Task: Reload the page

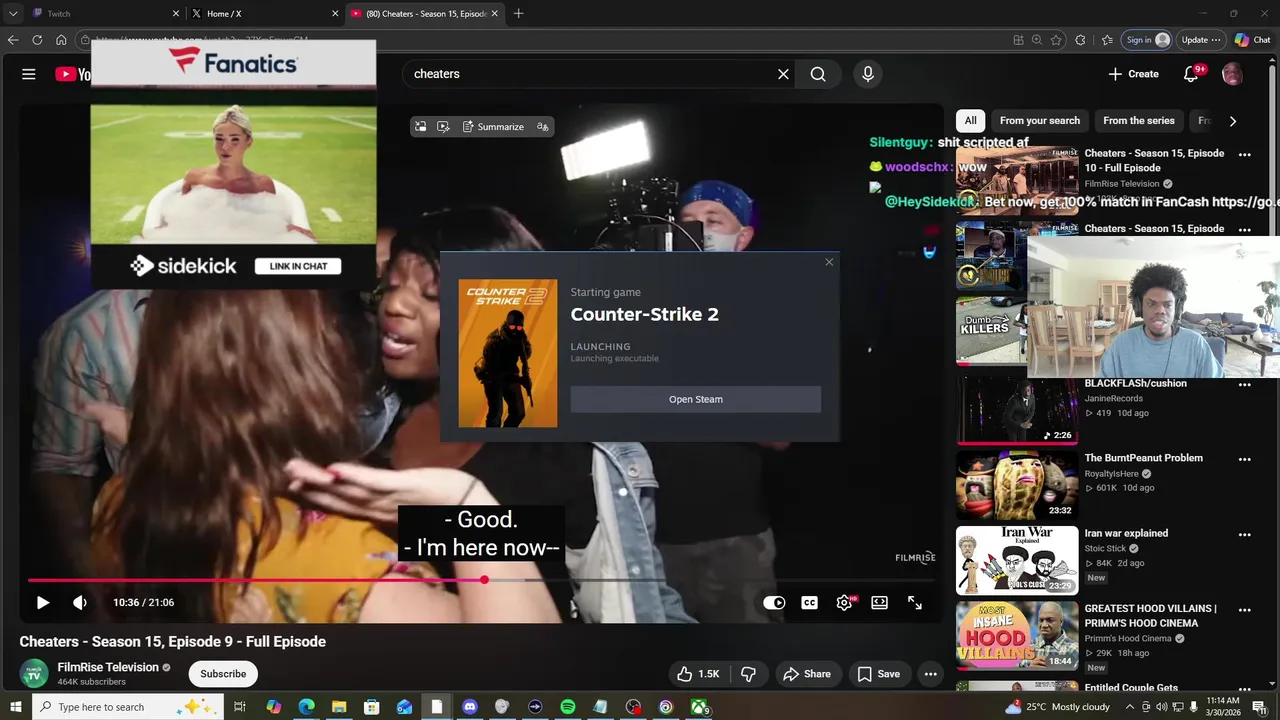Action: click(x=37, y=40)
